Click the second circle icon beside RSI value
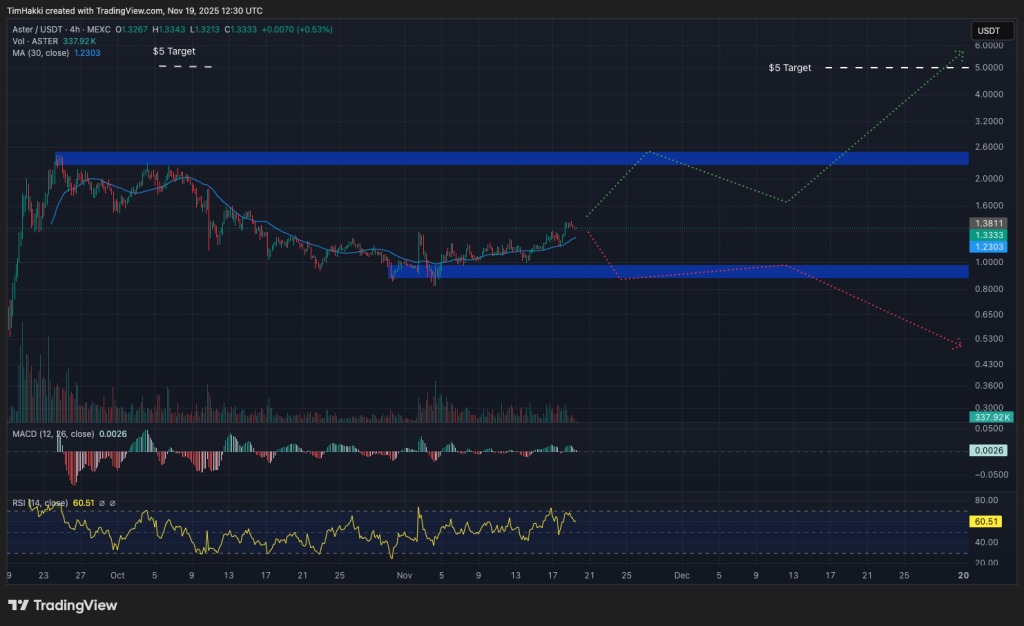The height and width of the screenshot is (626, 1024). (x=112, y=503)
